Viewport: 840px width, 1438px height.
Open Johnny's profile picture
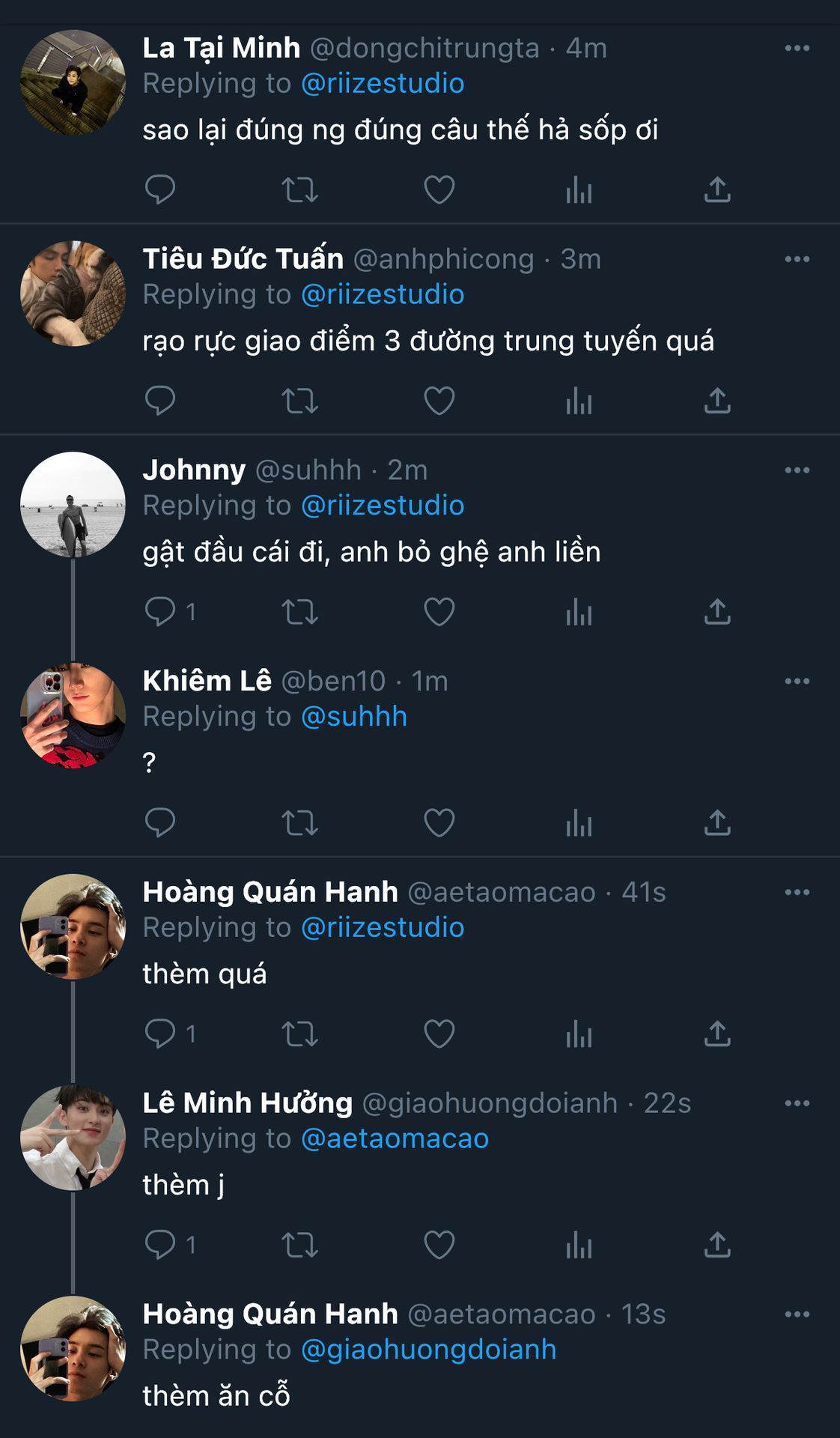click(x=73, y=504)
